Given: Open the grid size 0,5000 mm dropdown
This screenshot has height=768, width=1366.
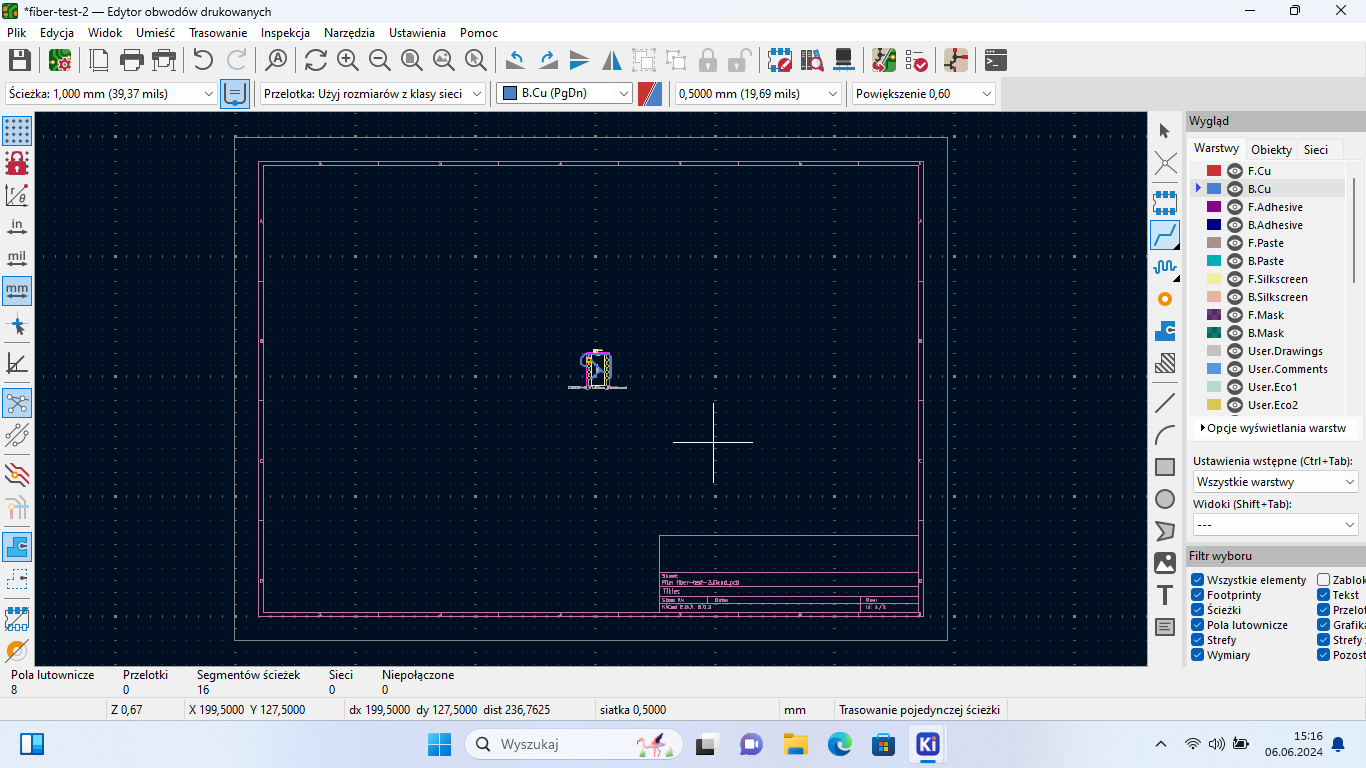Looking at the screenshot, I should (758, 93).
